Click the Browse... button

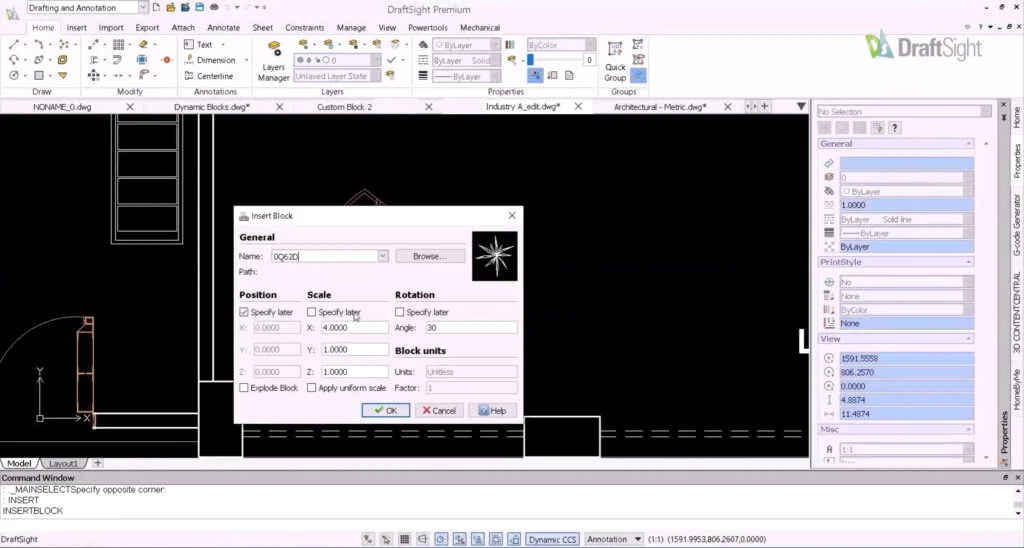pos(430,256)
